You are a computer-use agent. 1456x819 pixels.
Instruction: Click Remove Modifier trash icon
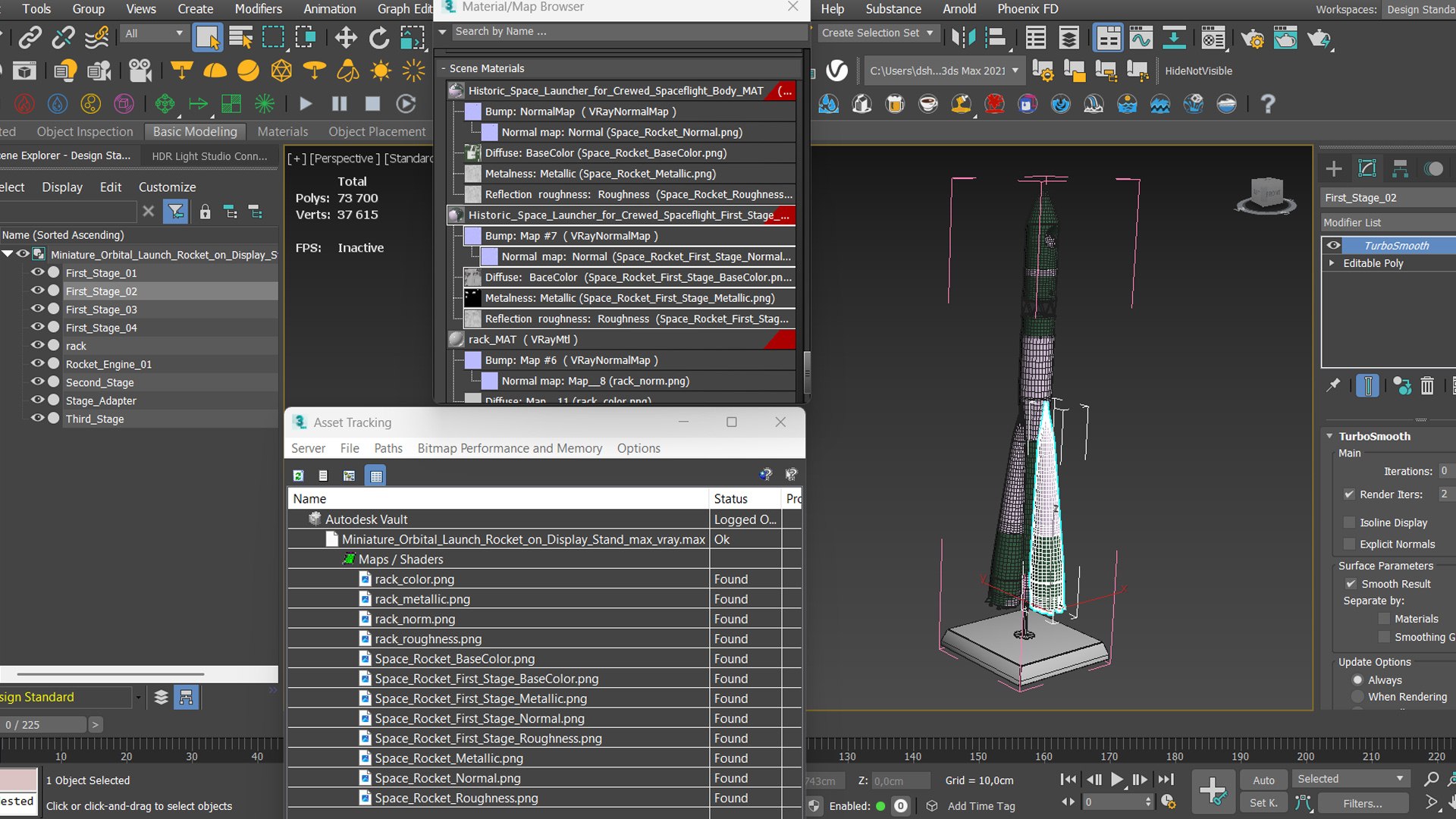click(x=1427, y=386)
